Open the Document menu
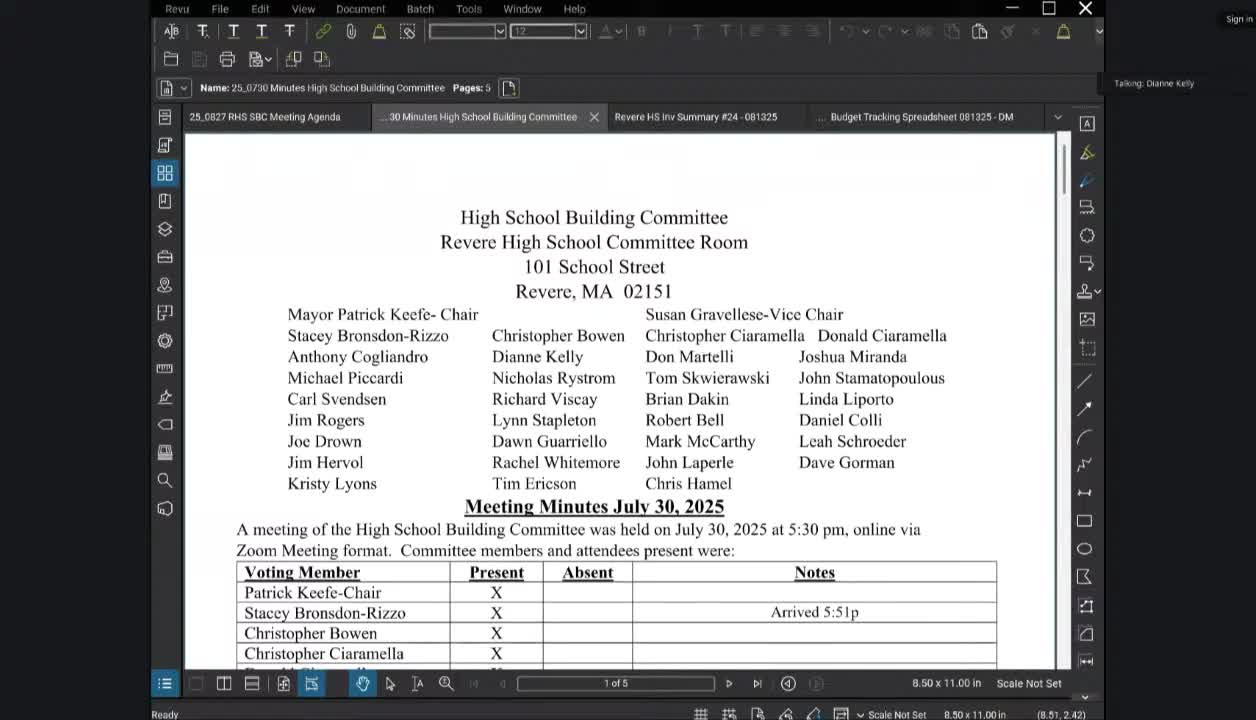 (x=360, y=9)
